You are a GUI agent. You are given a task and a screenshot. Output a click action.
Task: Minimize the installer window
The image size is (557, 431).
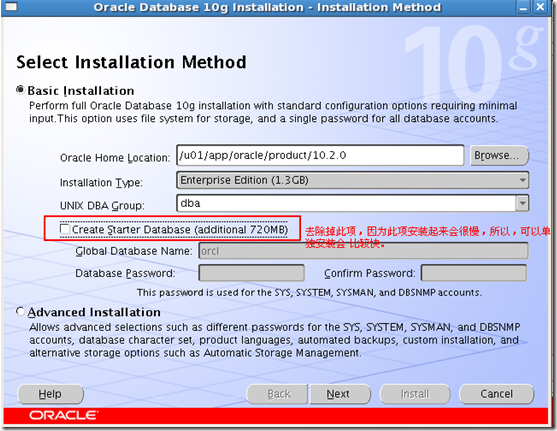(x=523, y=7)
